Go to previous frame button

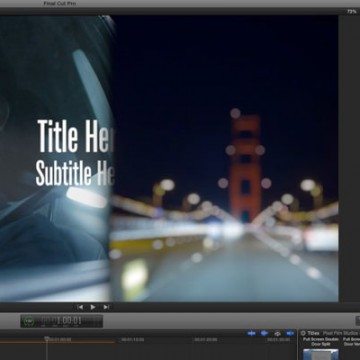tap(80, 307)
